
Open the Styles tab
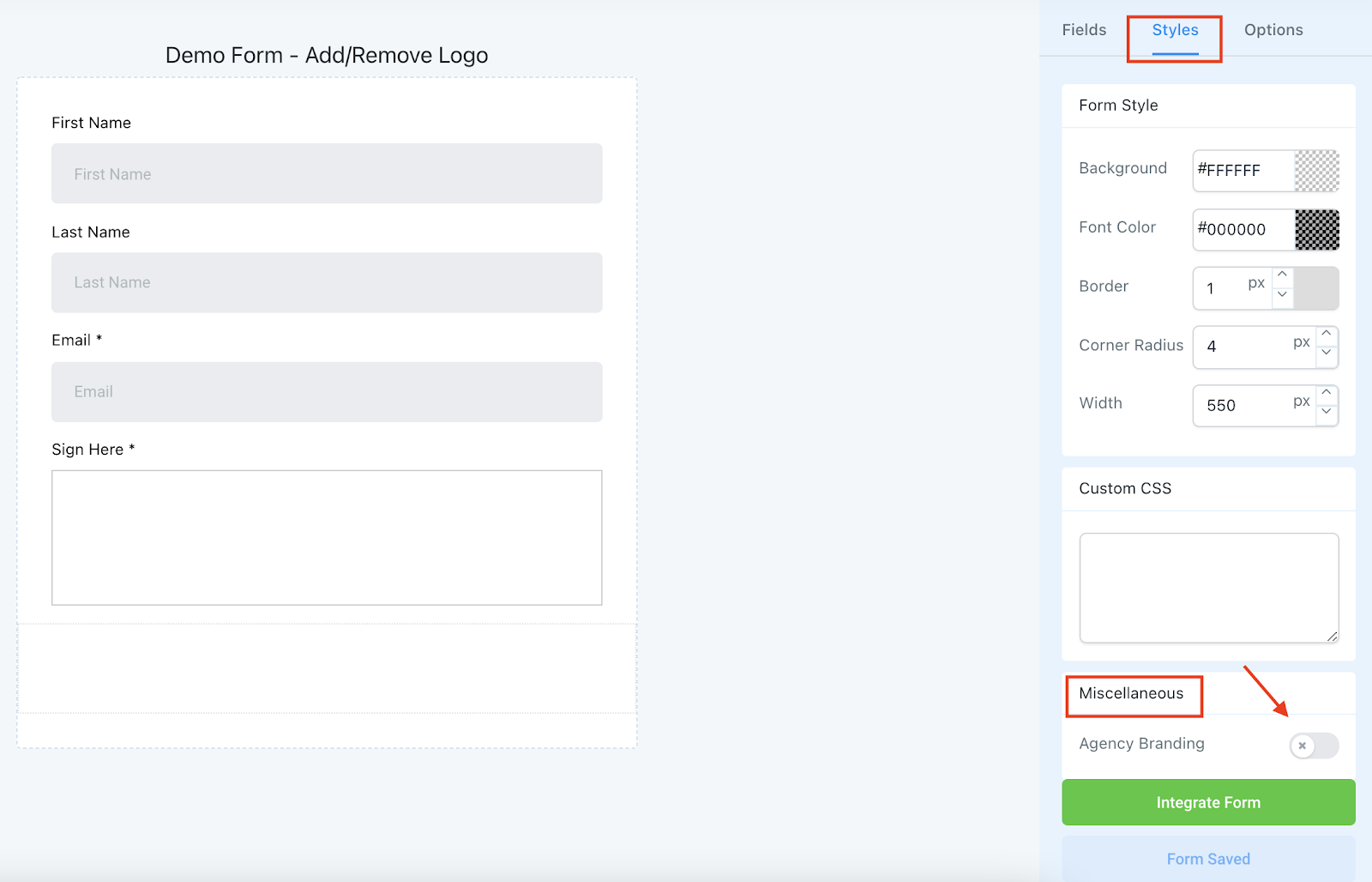[1175, 30]
